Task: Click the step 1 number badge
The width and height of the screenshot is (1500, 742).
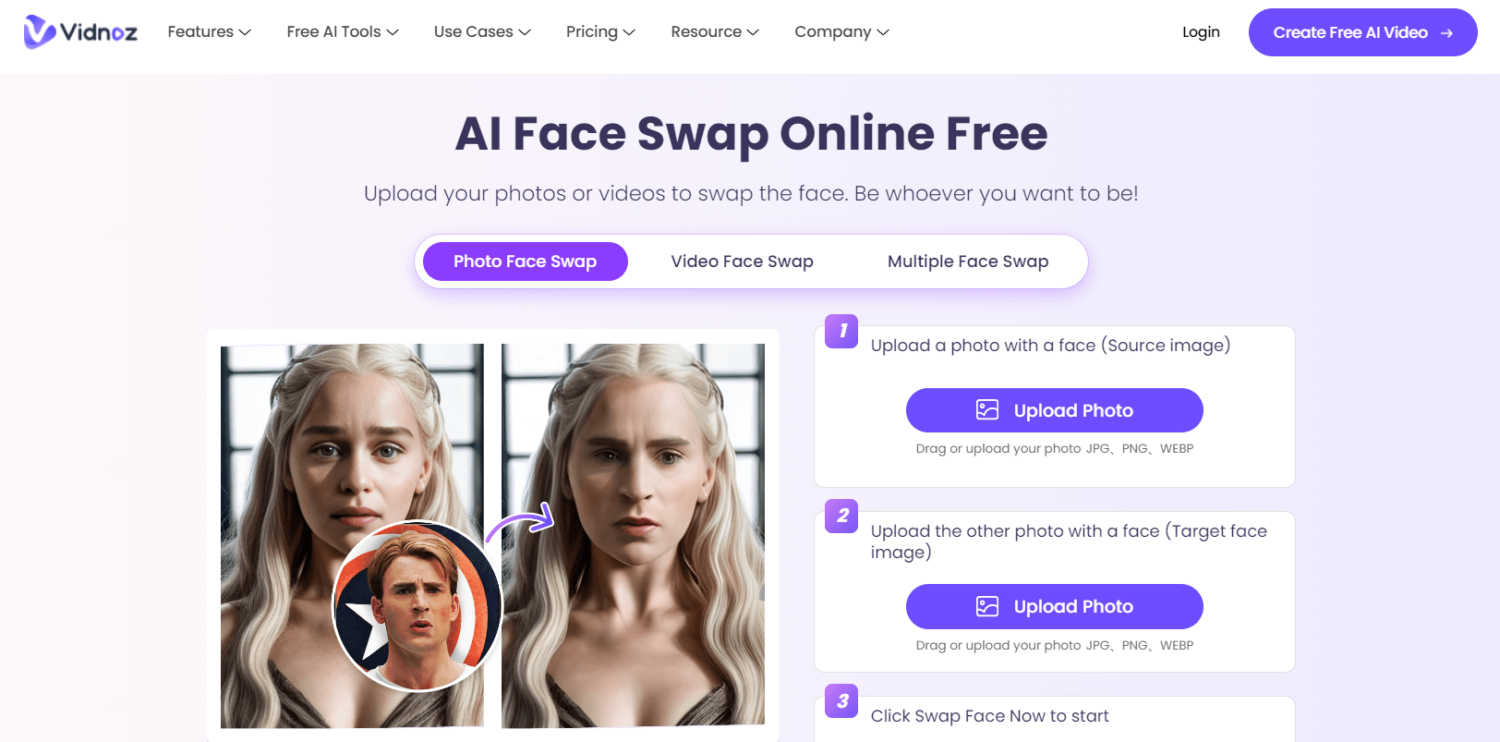Action: [x=842, y=331]
